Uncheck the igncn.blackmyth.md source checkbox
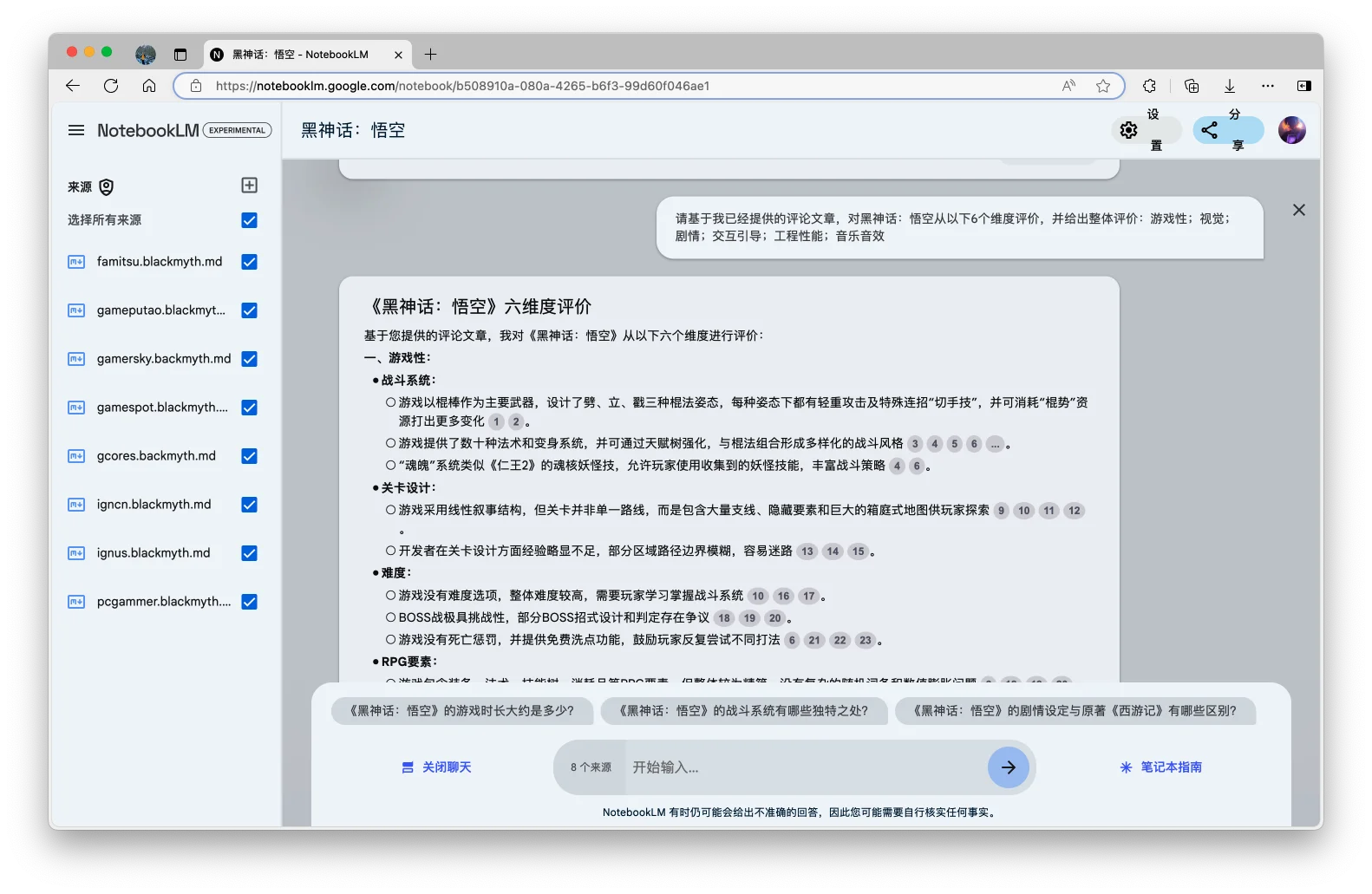Image resolution: width=1372 pixels, height=894 pixels. [249, 505]
